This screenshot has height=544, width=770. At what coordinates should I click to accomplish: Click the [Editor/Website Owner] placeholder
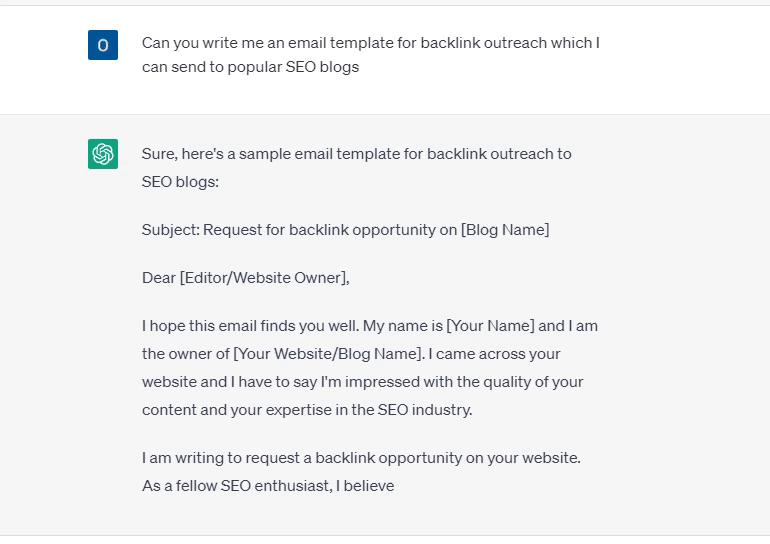(264, 278)
